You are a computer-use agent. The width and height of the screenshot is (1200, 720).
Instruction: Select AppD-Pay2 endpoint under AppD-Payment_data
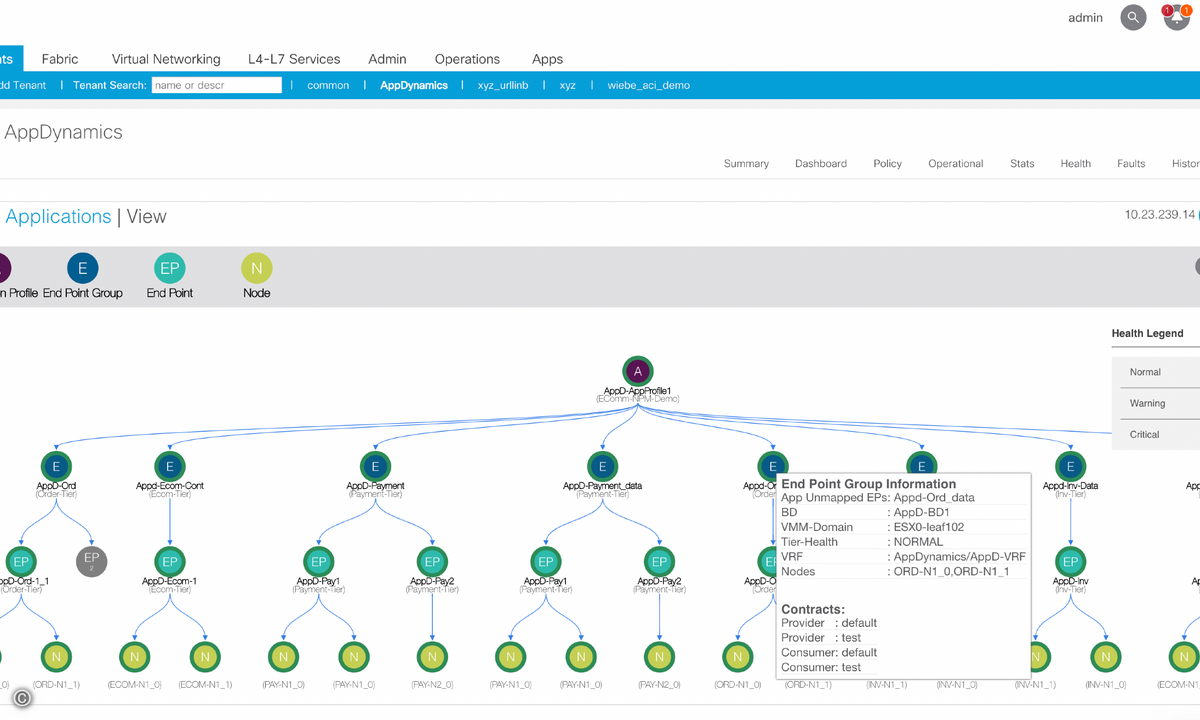point(659,561)
